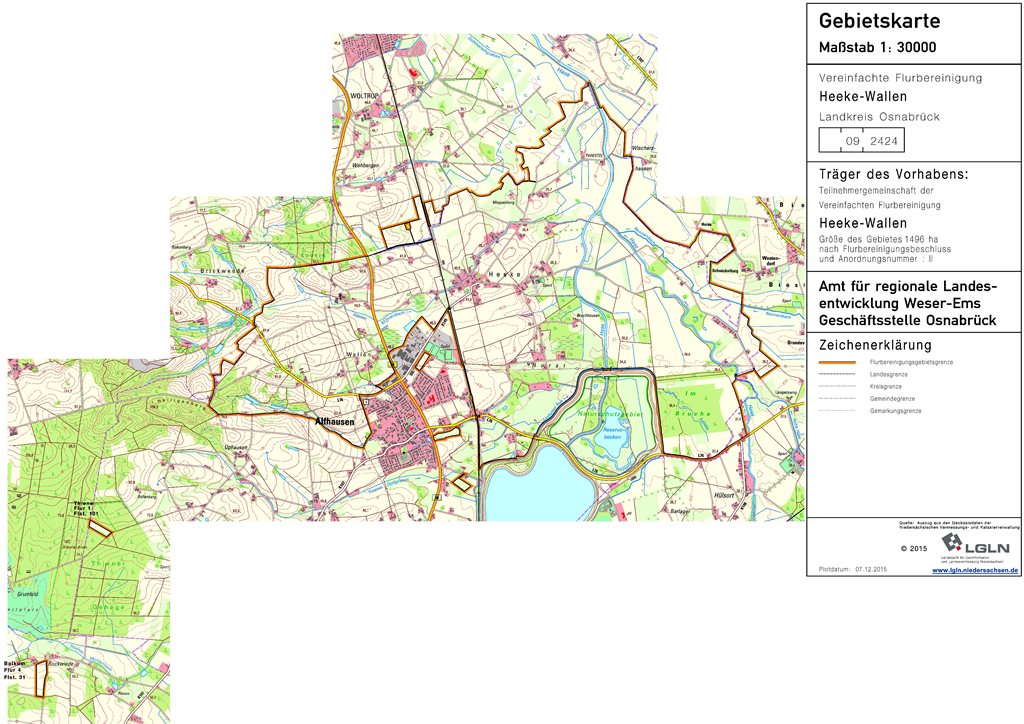The height and width of the screenshot is (724, 1024).
Task: Click the Zeichenerklärung legend heading
Action: (x=875, y=345)
